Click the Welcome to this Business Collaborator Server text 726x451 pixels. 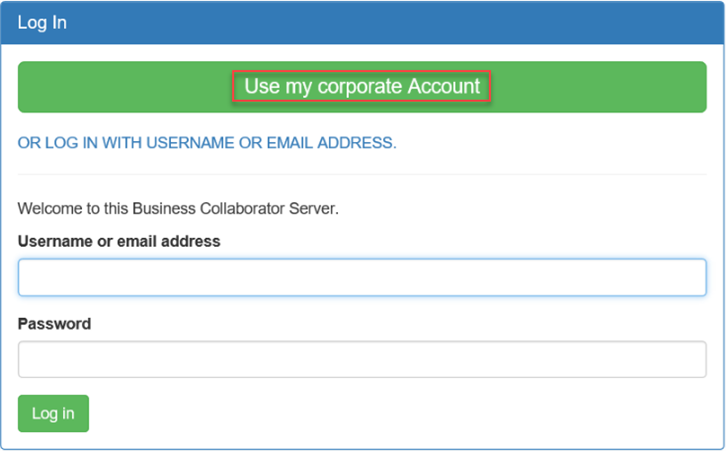click(x=178, y=209)
